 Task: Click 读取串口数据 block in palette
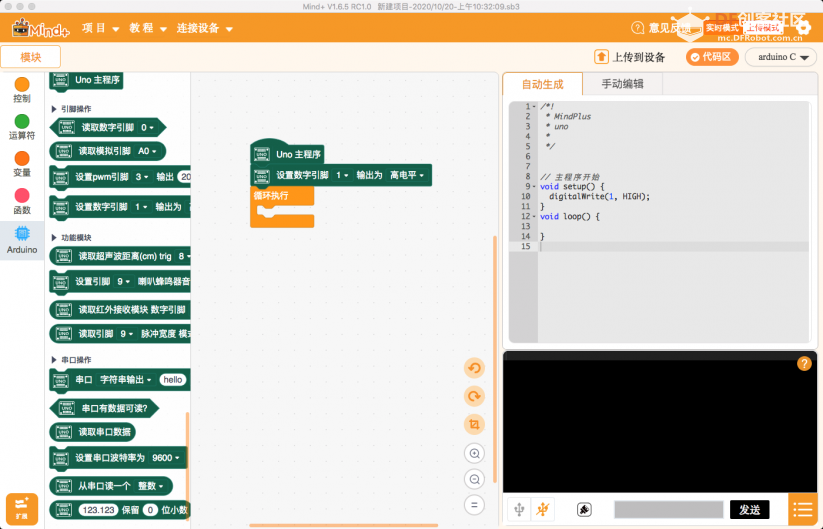(92, 432)
